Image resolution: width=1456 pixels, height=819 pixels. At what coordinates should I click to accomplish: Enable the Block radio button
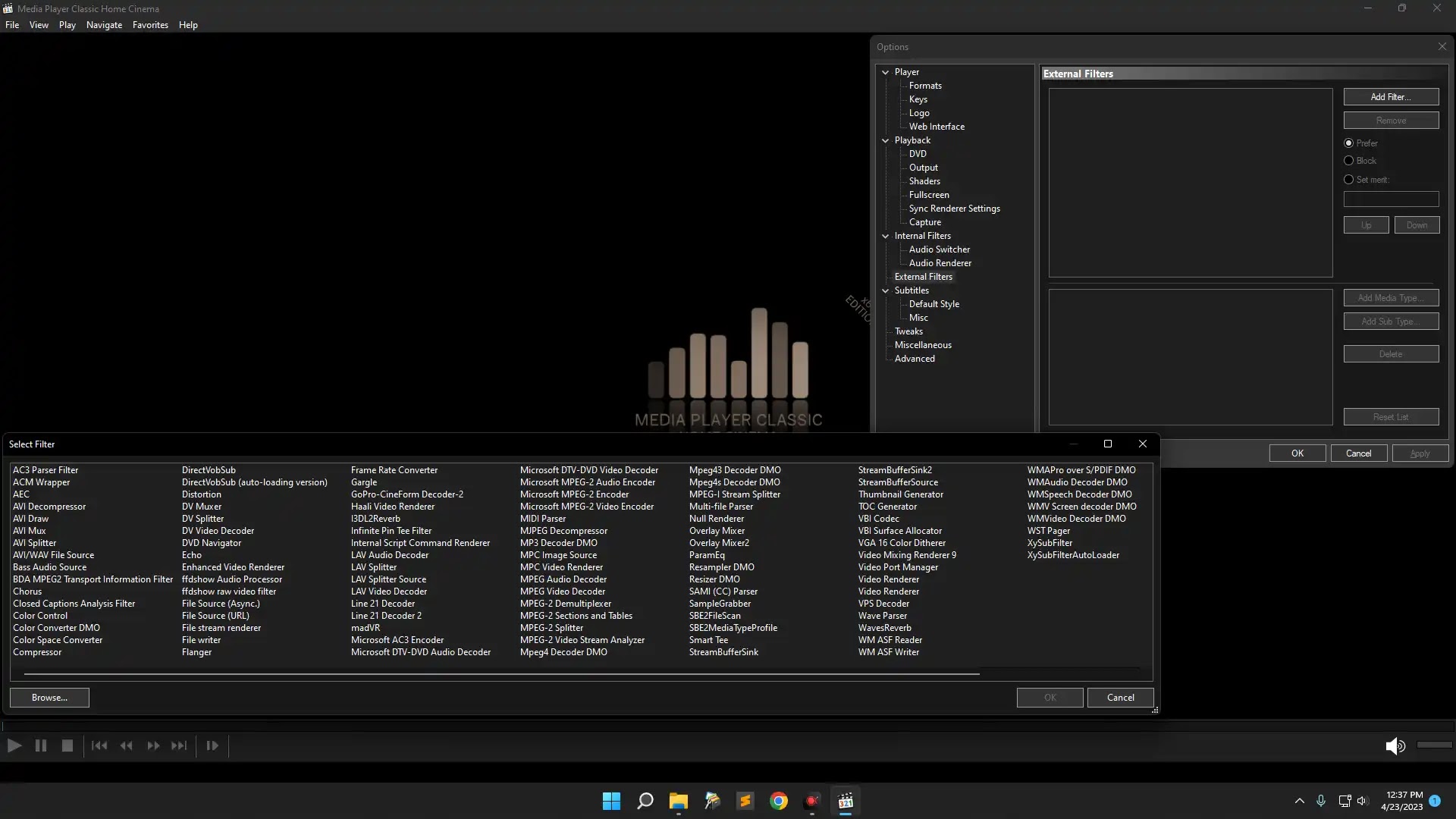pos(1349,161)
